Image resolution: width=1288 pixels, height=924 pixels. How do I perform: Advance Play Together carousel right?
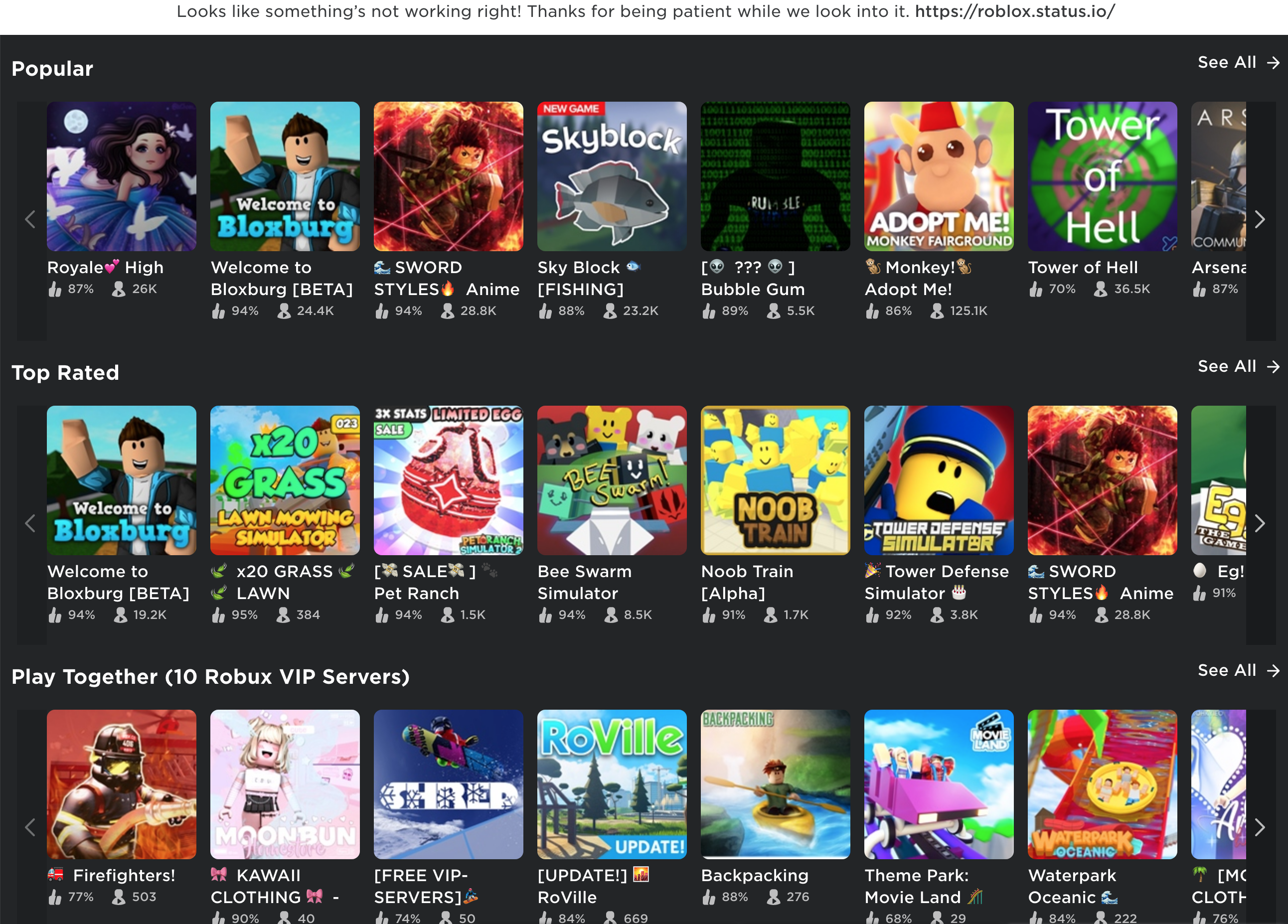1260,827
